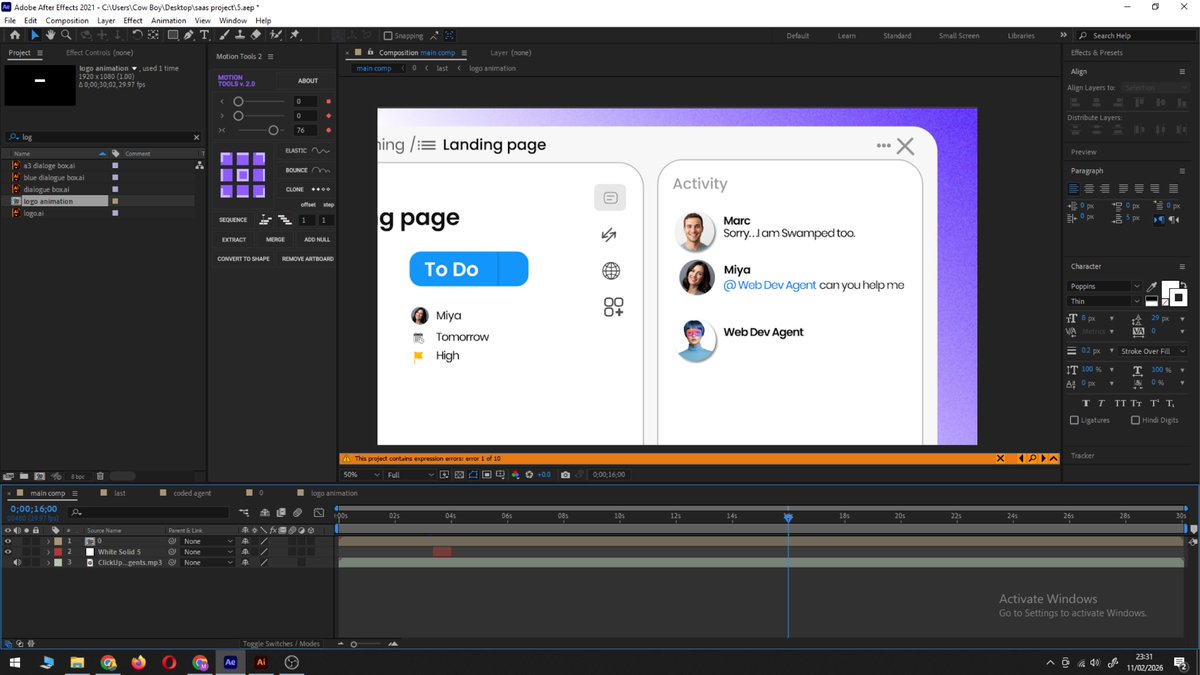Viewport: 1200px width, 675px height.
Task: Enable the Snapping checkbox
Action: pyautogui.click(x=388, y=35)
